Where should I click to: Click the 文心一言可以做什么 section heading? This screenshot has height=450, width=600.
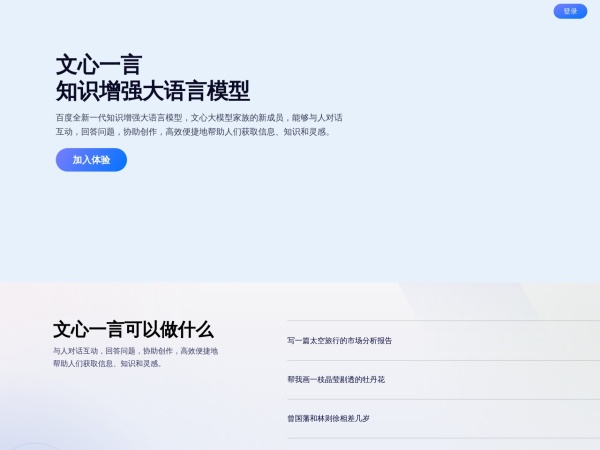133,330
